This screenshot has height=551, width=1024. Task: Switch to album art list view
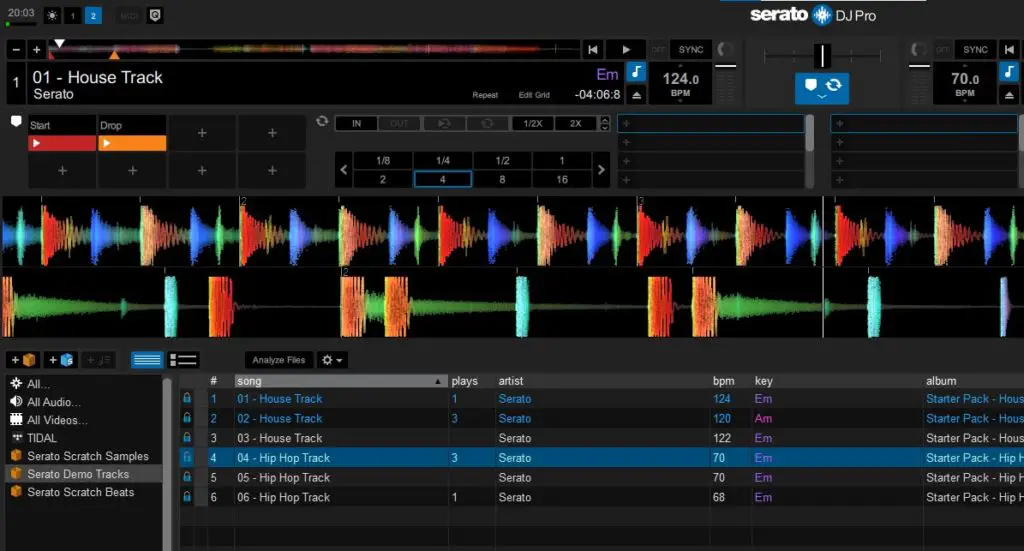(184, 360)
